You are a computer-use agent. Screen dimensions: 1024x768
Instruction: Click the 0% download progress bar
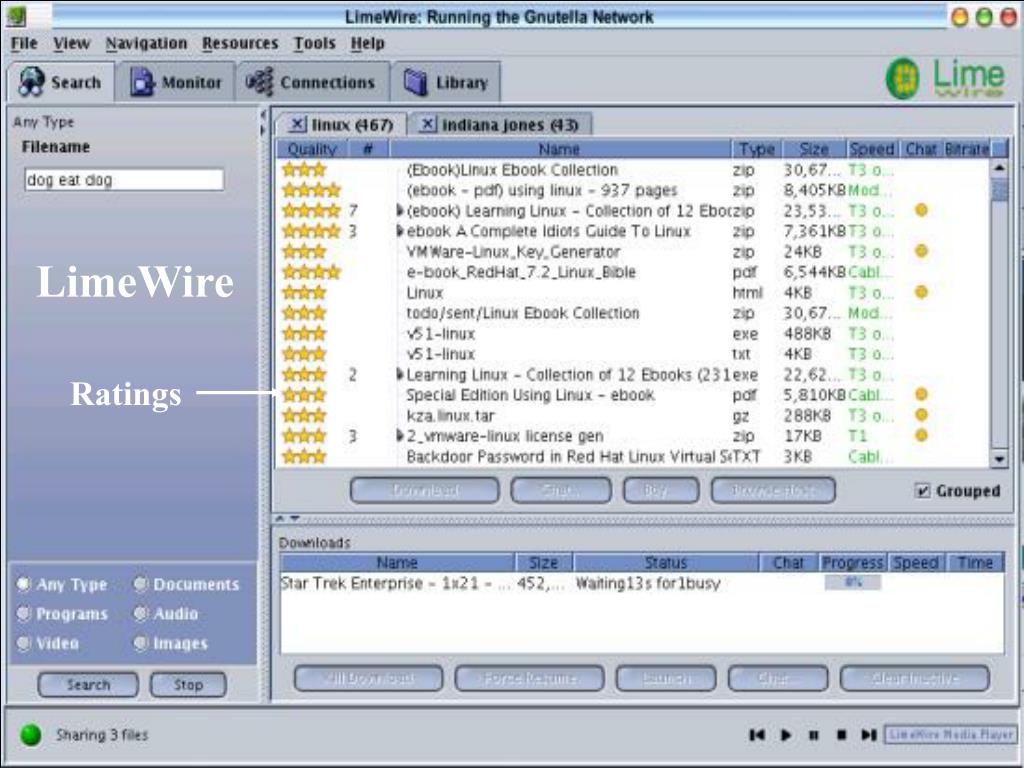[853, 582]
